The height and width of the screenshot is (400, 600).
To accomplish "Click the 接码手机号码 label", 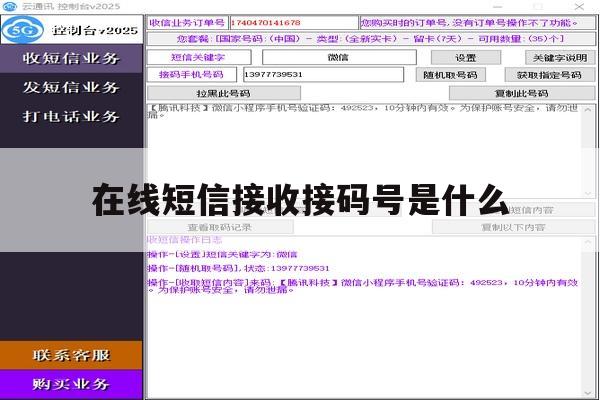I will tap(191, 74).
